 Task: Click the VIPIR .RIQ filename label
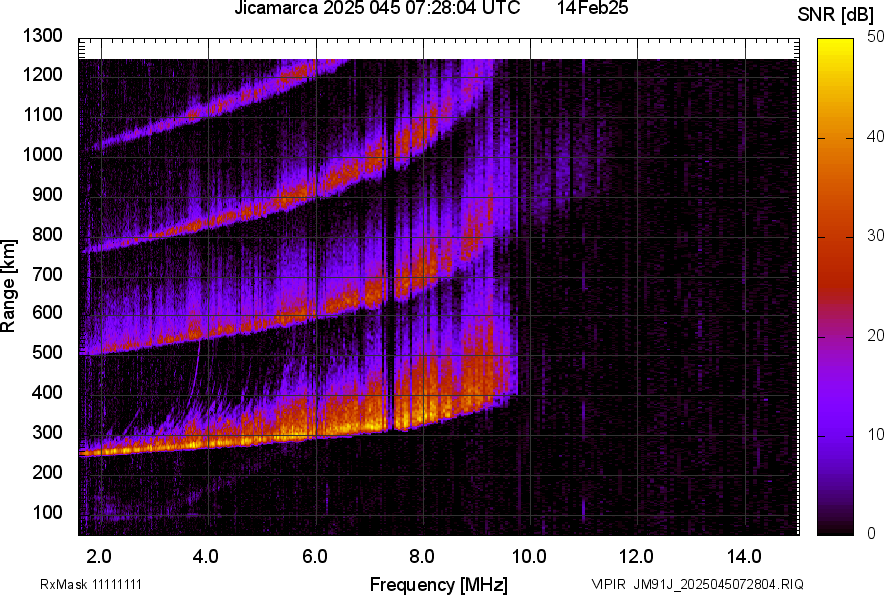[x=697, y=584]
